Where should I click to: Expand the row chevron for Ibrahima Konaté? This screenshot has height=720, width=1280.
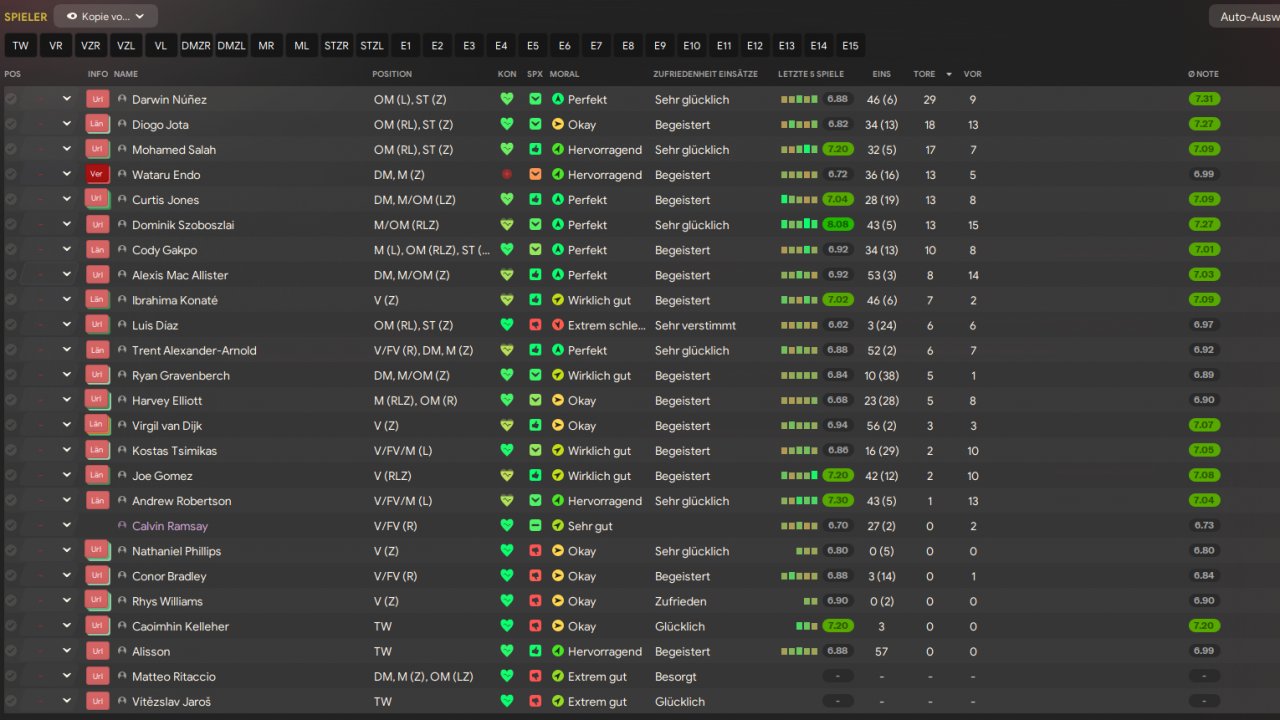tap(67, 300)
